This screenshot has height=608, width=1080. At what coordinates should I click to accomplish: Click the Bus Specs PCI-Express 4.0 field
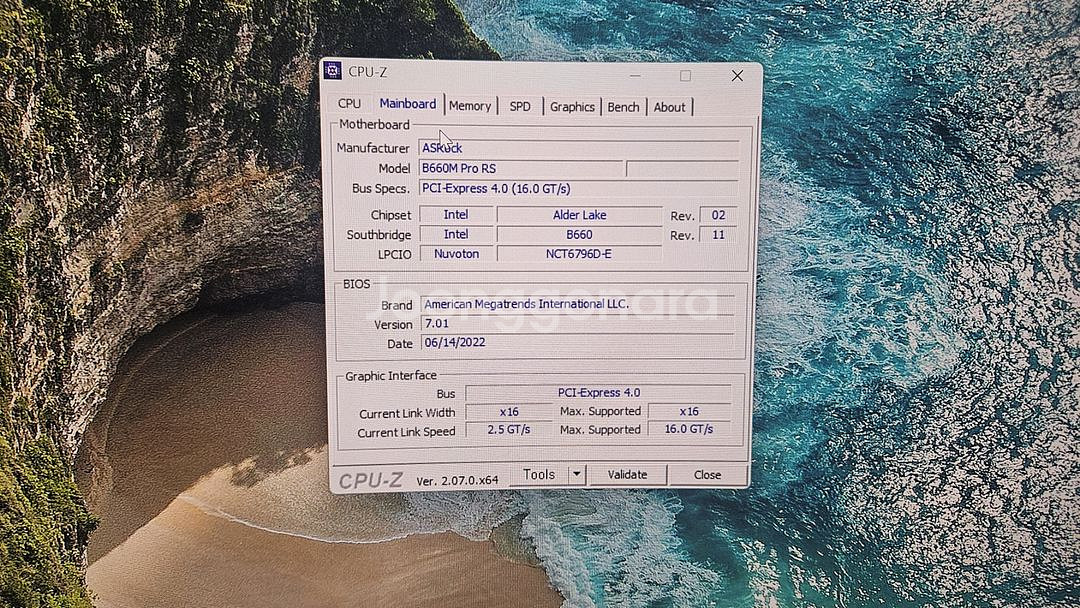point(579,188)
